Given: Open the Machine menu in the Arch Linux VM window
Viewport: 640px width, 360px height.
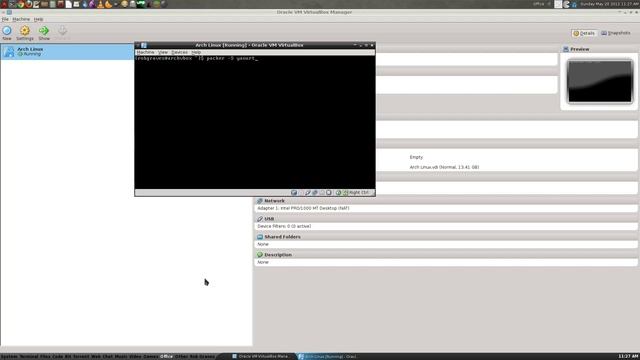Looking at the screenshot, I should point(145,52).
